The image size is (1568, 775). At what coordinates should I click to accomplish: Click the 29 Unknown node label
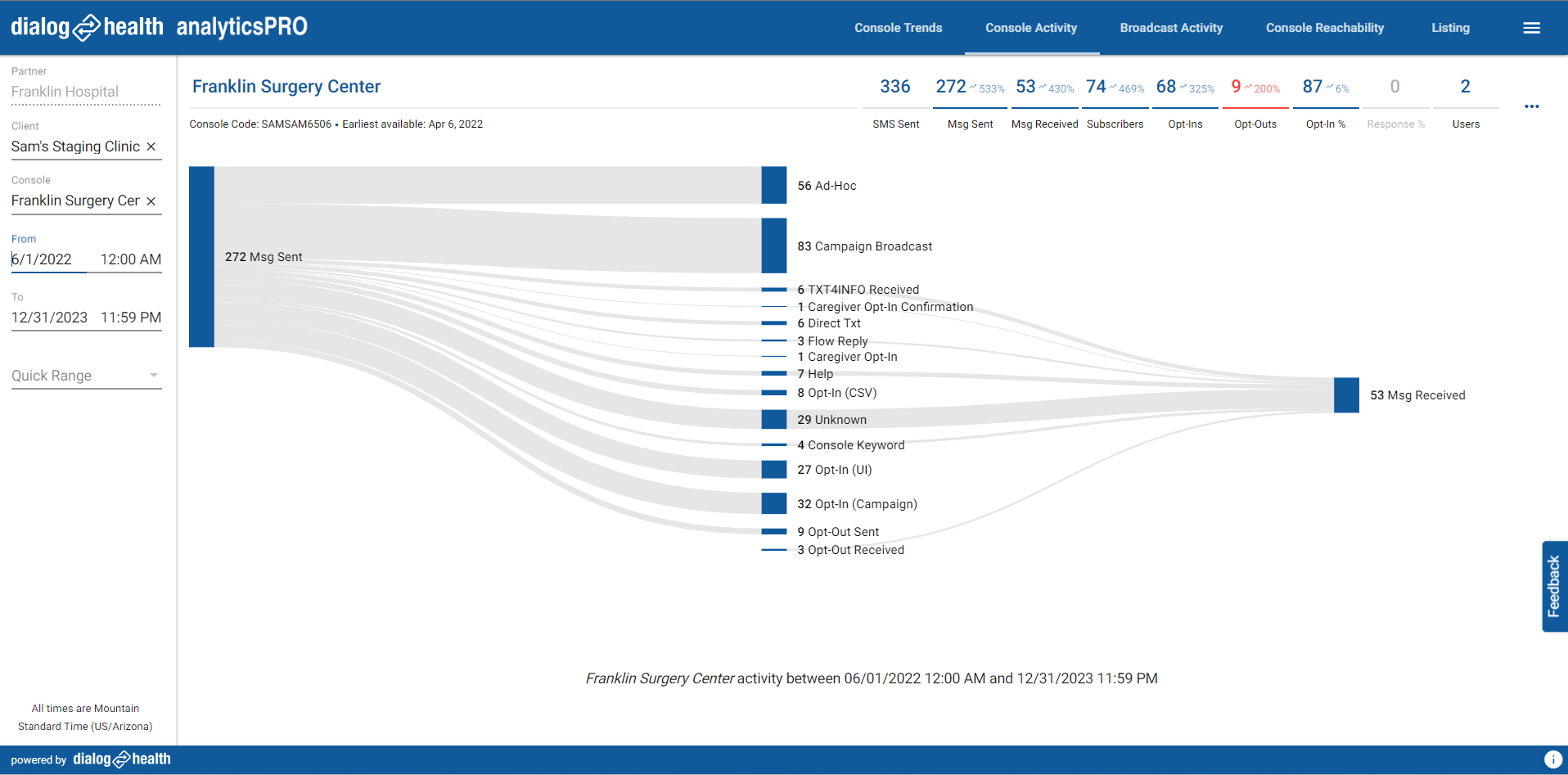831,420
